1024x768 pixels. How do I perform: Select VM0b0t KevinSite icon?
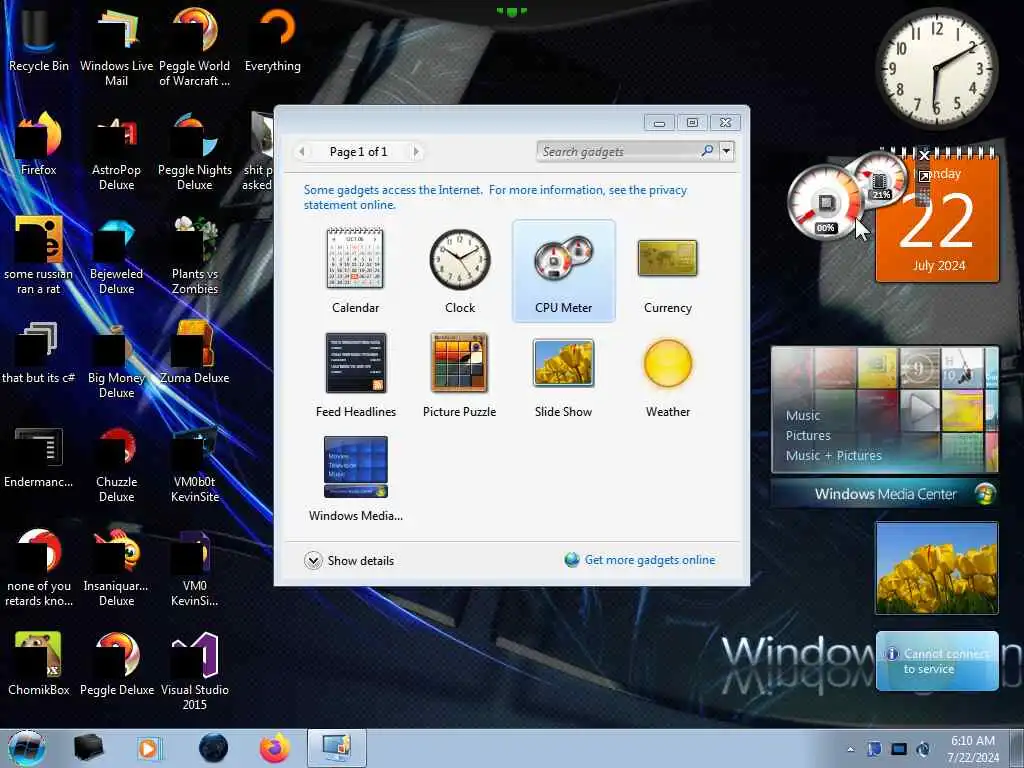click(x=195, y=463)
